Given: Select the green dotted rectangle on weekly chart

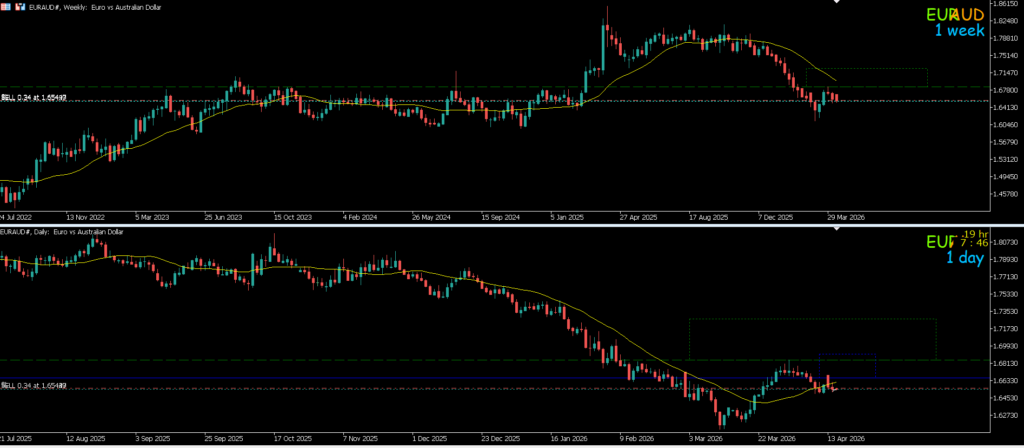Looking at the screenshot, I should pos(866,69).
